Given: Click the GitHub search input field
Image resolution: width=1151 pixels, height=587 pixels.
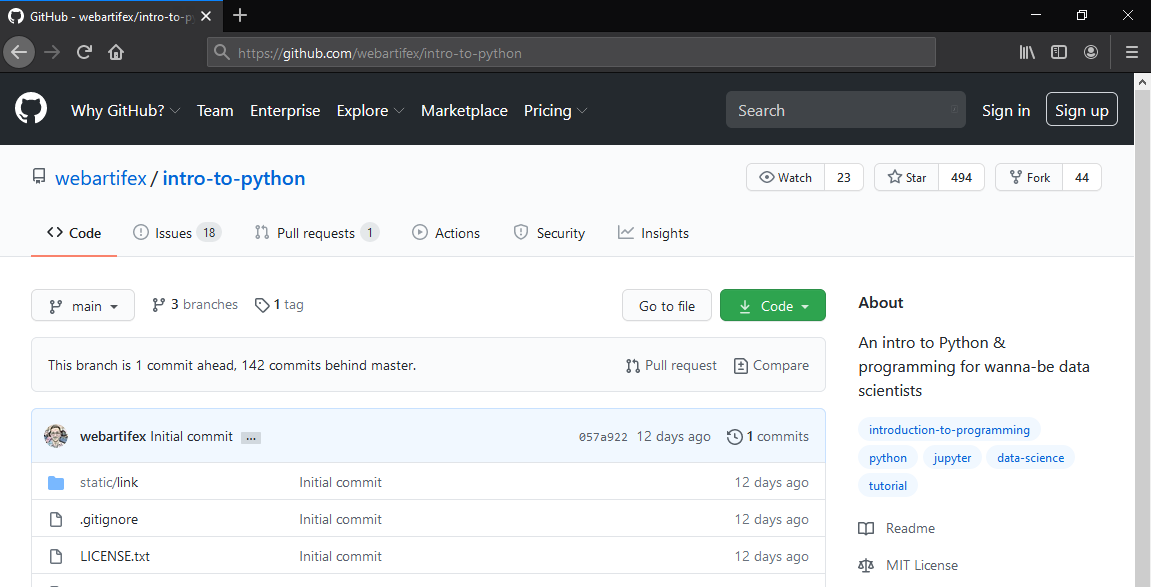Looking at the screenshot, I should (845, 110).
